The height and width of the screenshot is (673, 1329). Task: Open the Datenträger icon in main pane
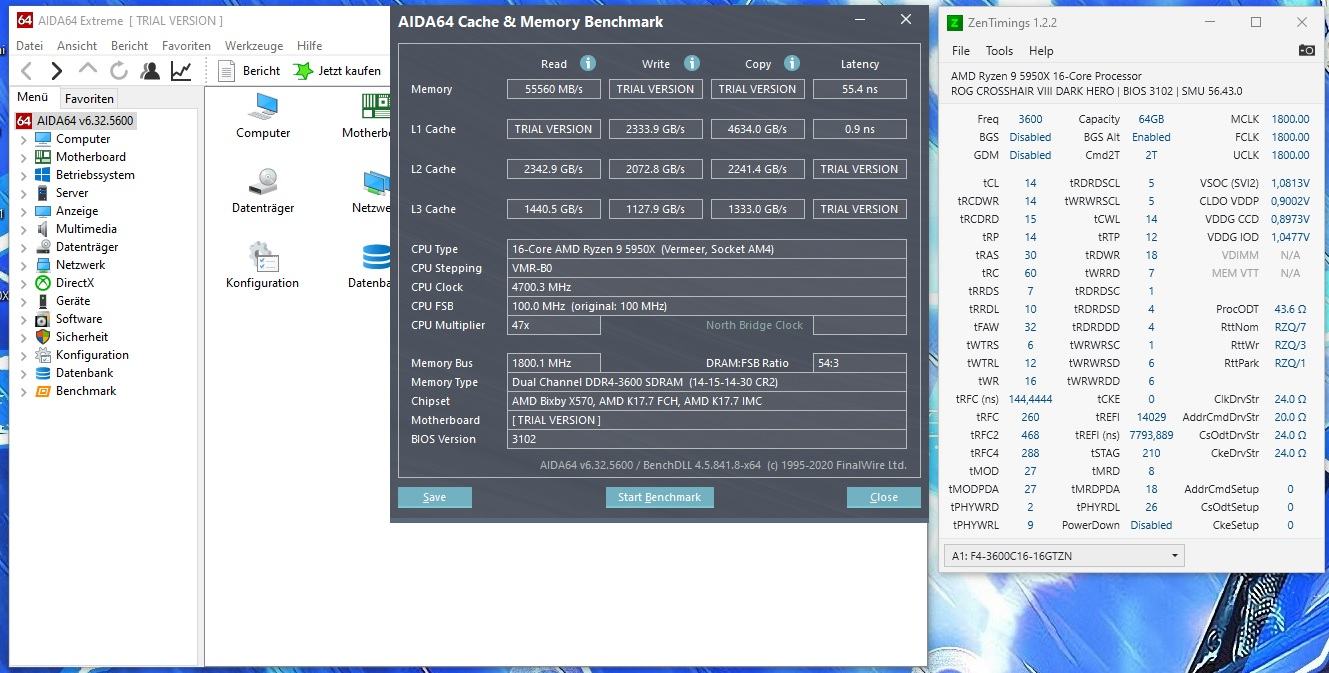pyautogui.click(x=263, y=190)
